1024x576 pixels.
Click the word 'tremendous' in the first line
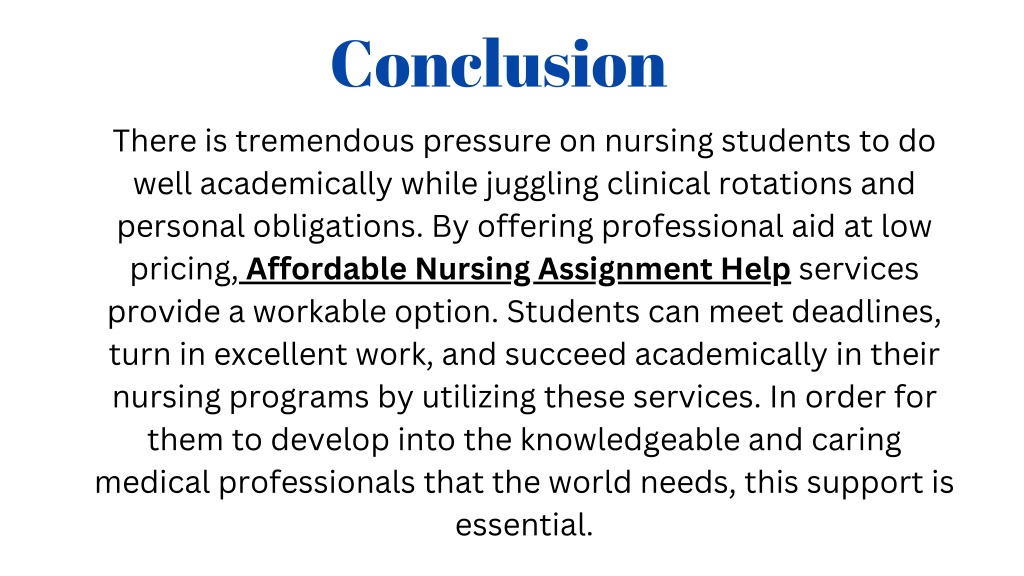point(325,141)
